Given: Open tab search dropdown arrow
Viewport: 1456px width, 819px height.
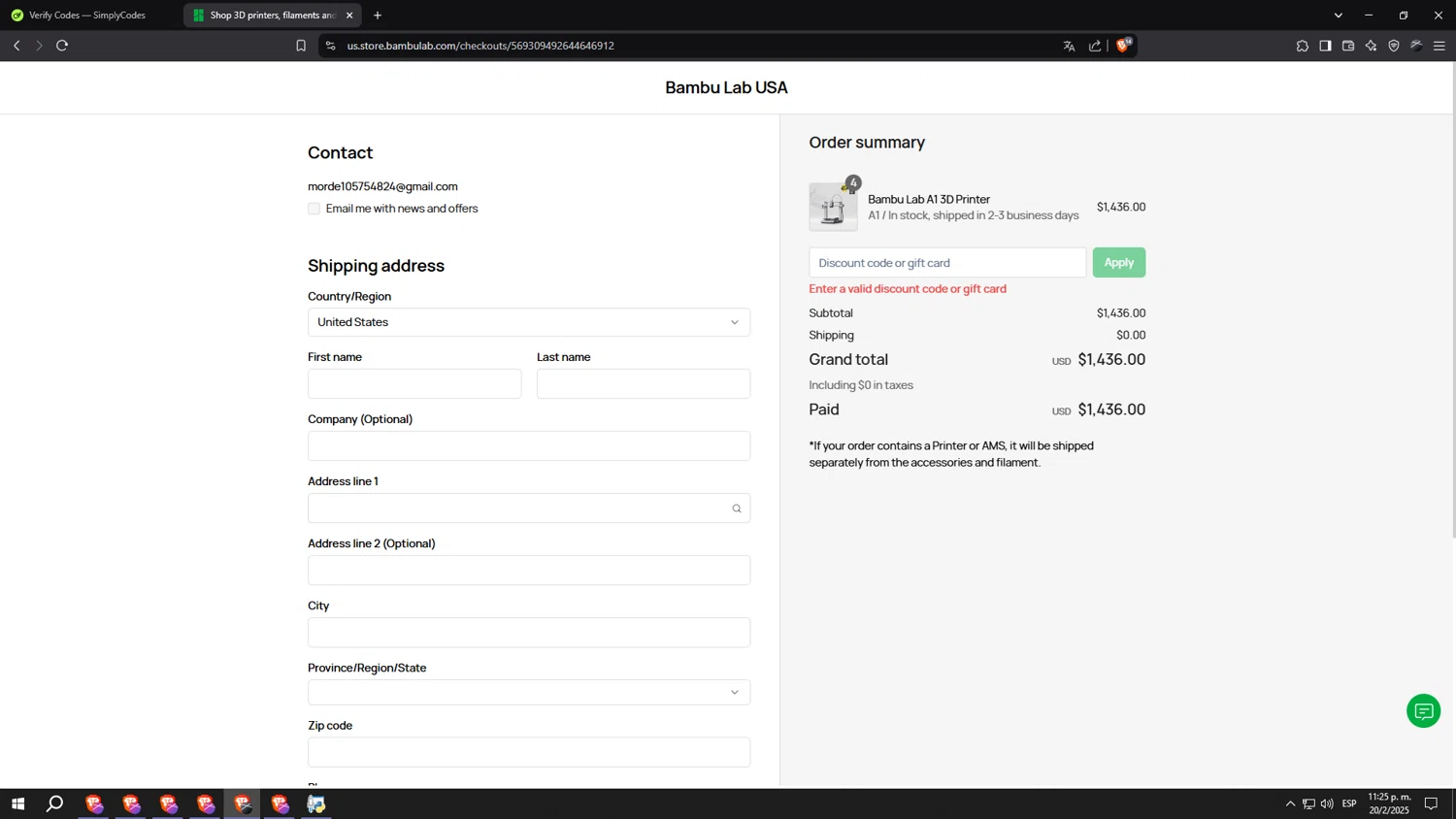Looking at the screenshot, I should point(1339,16).
